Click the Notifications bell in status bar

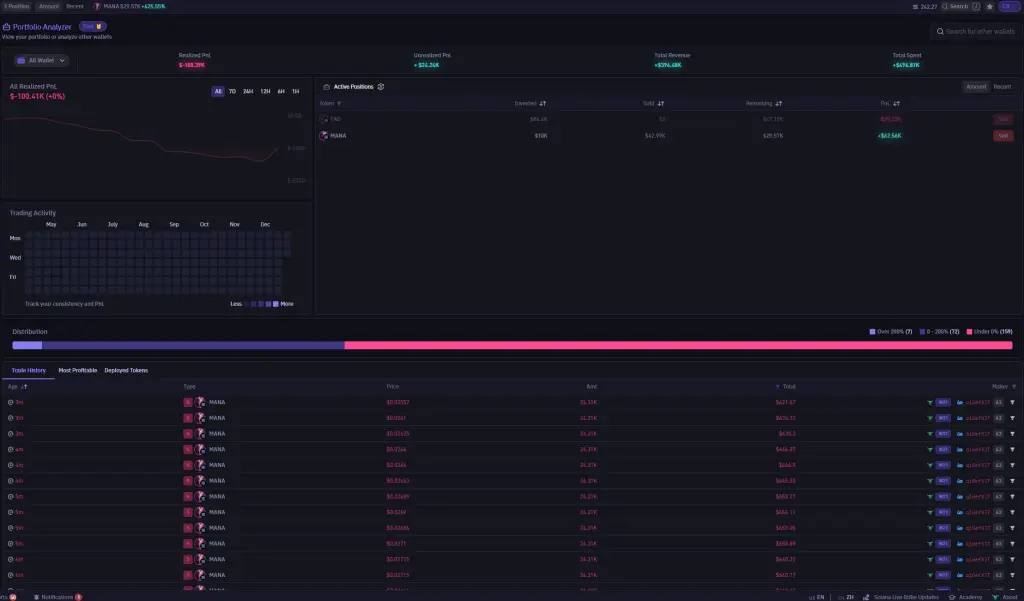pyautogui.click(x=37, y=596)
